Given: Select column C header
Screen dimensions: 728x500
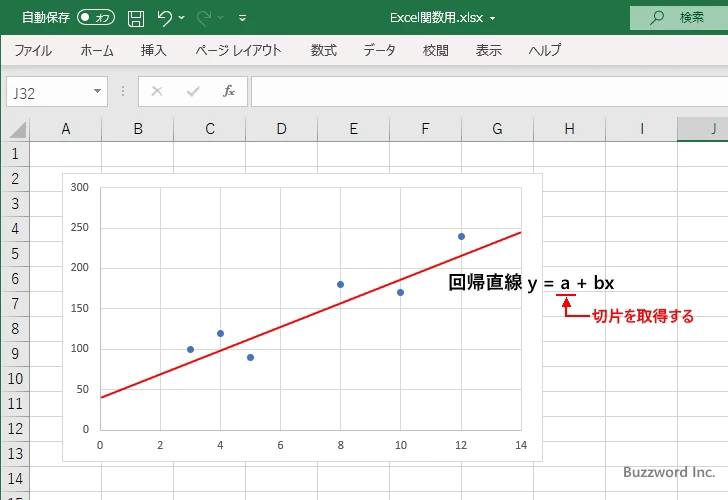Looking at the screenshot, I should (209, 129).
